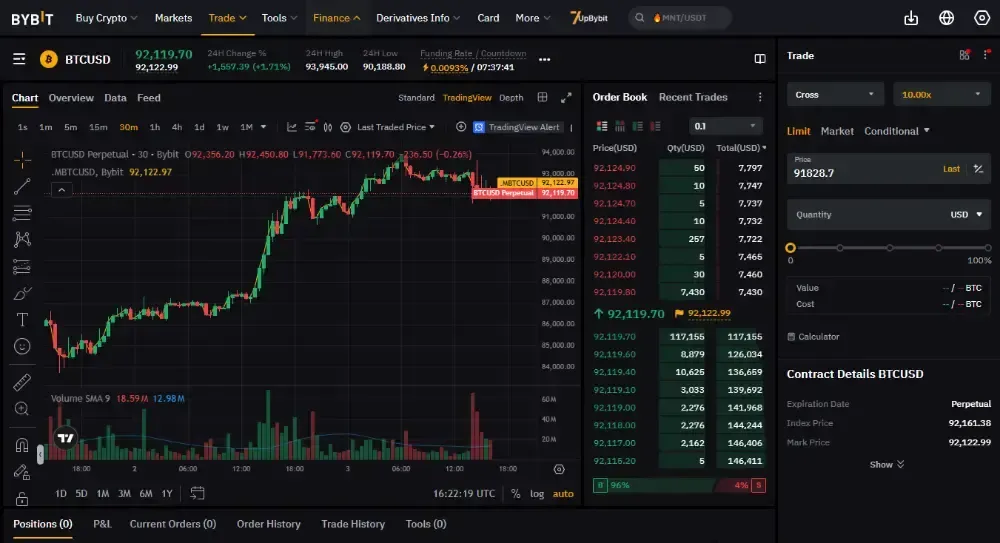Screen dimensions: 1000x543
Task: Click the buy/sell ratio bar
Action: click(679, 486)
